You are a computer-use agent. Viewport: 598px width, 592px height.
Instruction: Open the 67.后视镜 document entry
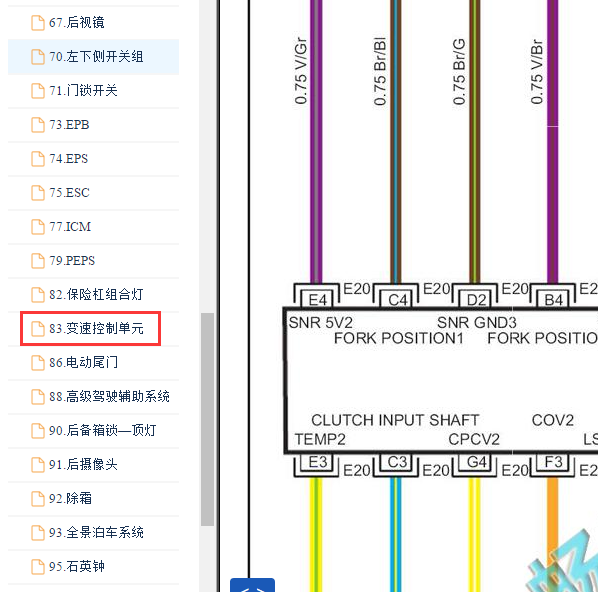pos(93,23)
